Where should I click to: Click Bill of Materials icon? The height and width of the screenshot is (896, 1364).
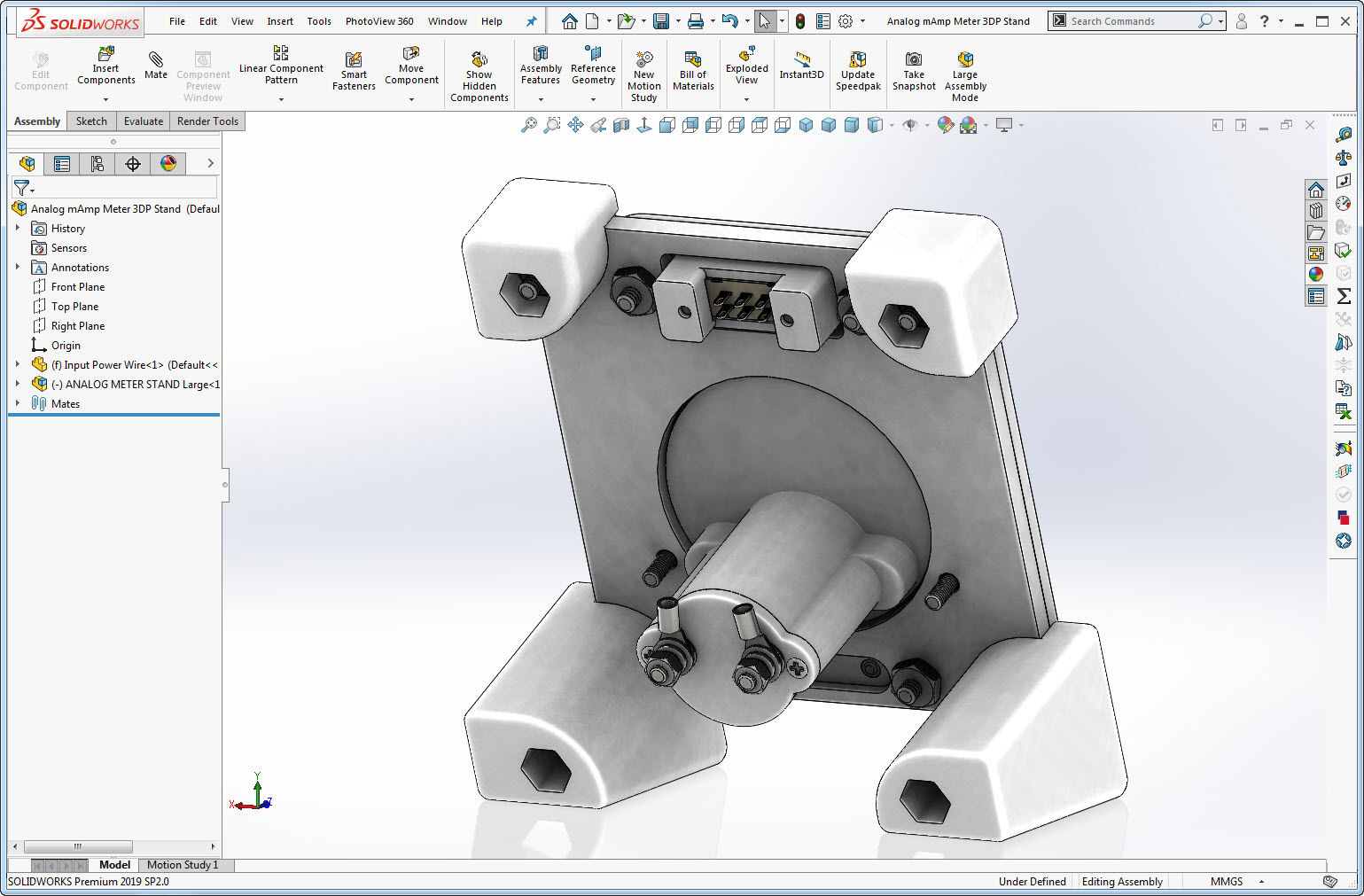click(x=693, y=59)
